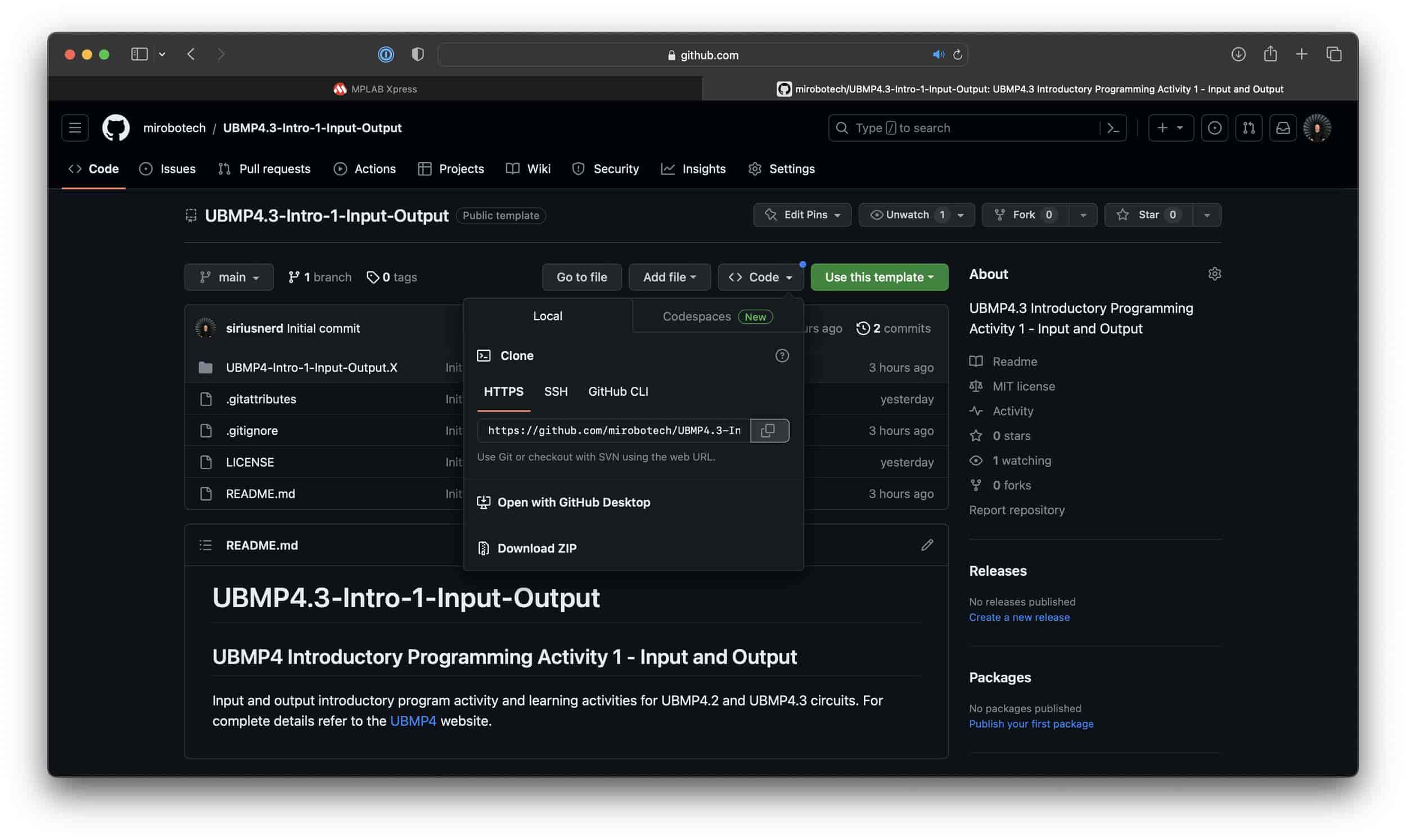Open the main branch selector dropdown
Viewport: 1406px width, 840px height.
pyautogui.click(x=229, y=277)
